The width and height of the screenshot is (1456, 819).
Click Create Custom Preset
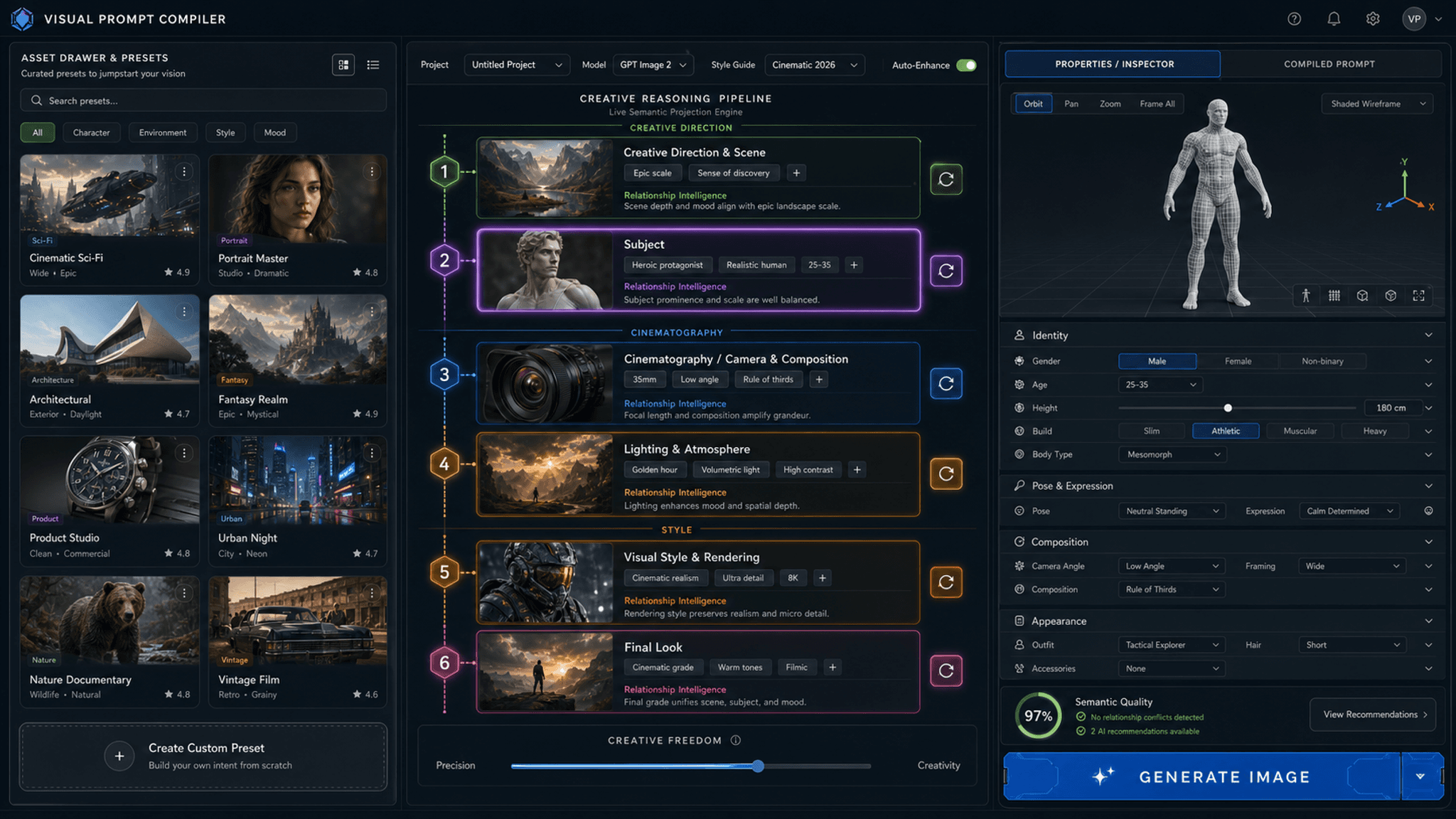pyautogui.click(x=203, y=756)
